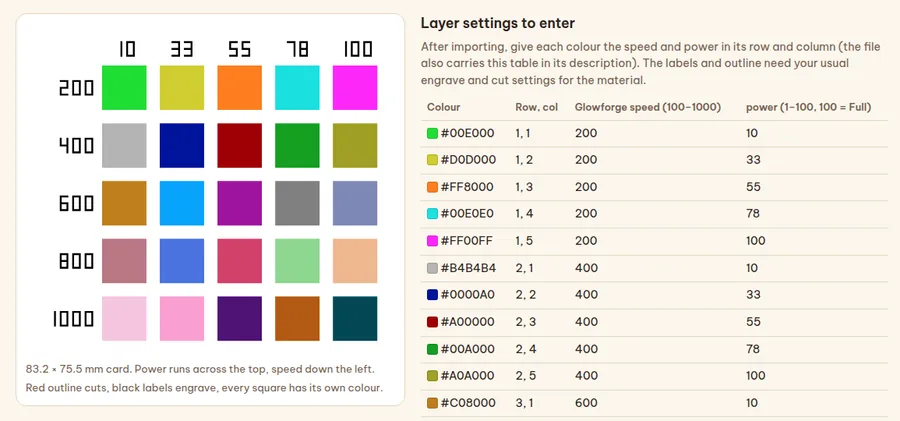Click the dark green square at speed 400, power 78
900x421 pixels.
point(297,145)
